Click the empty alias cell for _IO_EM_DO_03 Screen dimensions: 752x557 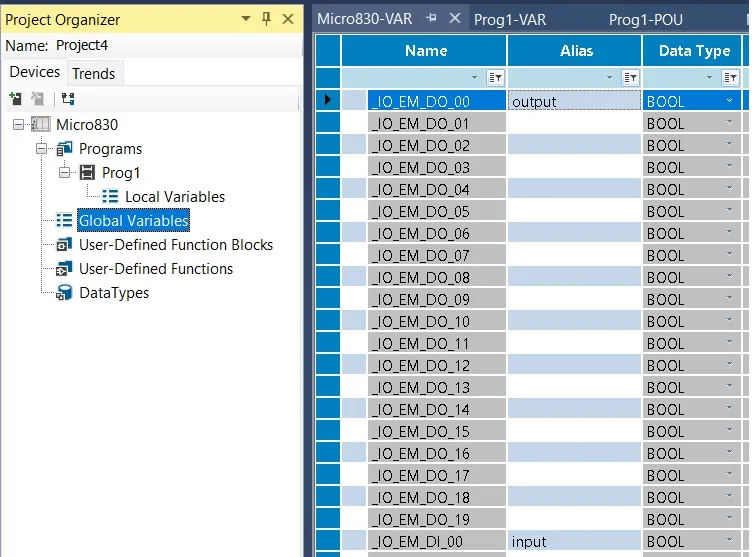(x=575, y=167)
